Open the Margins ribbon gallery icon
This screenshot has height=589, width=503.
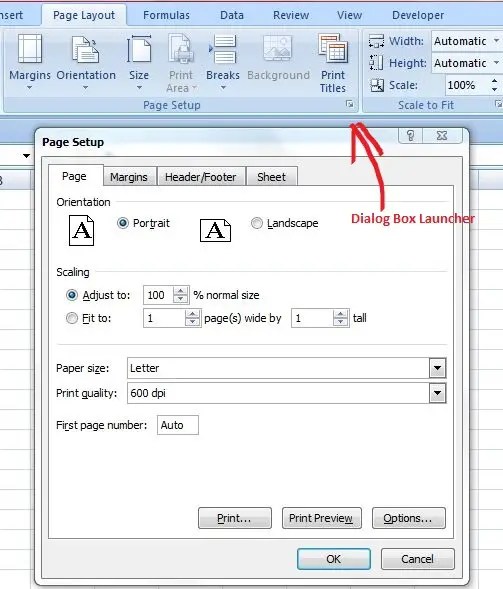[30, 49]
